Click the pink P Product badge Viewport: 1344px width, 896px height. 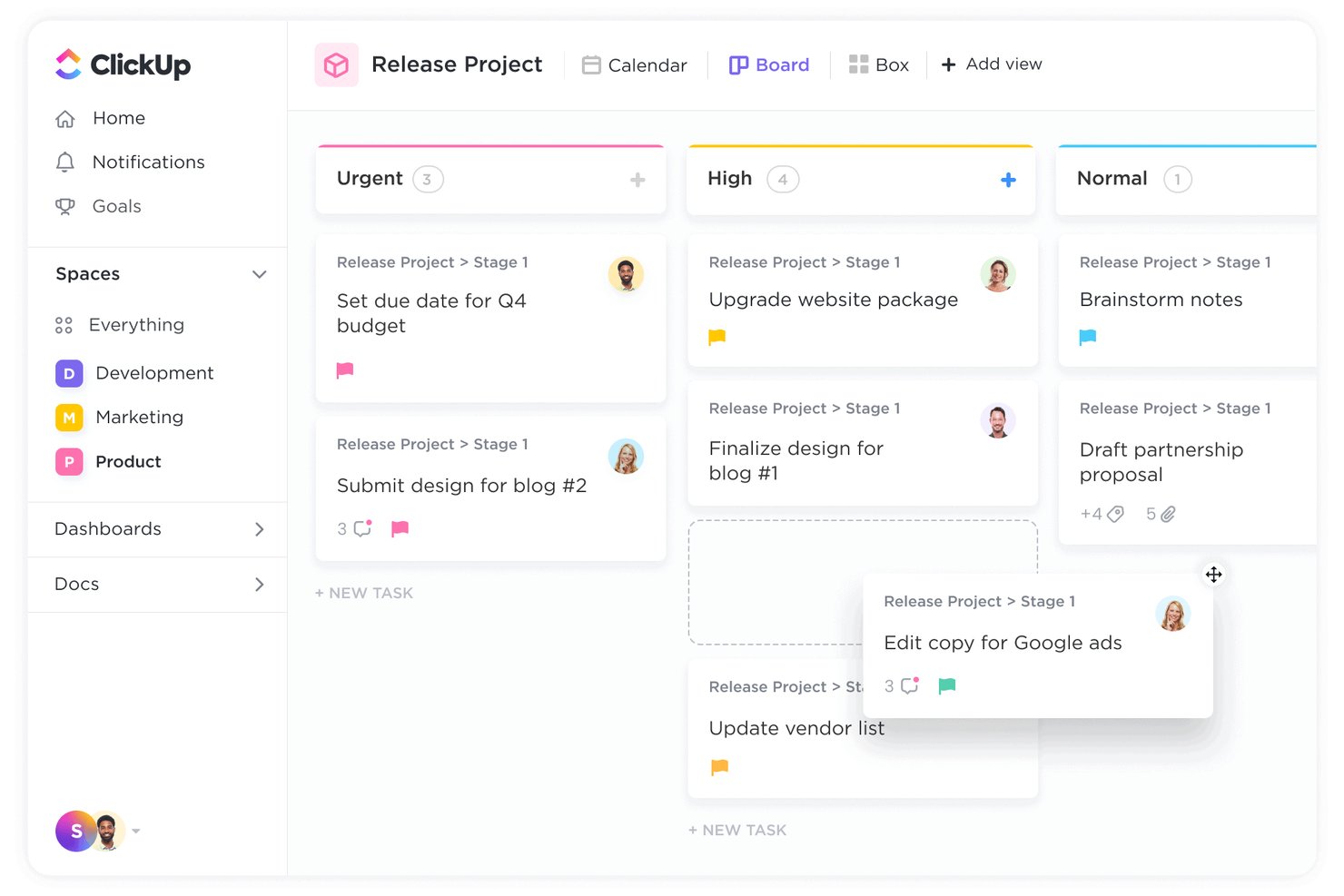coord(69,462)
